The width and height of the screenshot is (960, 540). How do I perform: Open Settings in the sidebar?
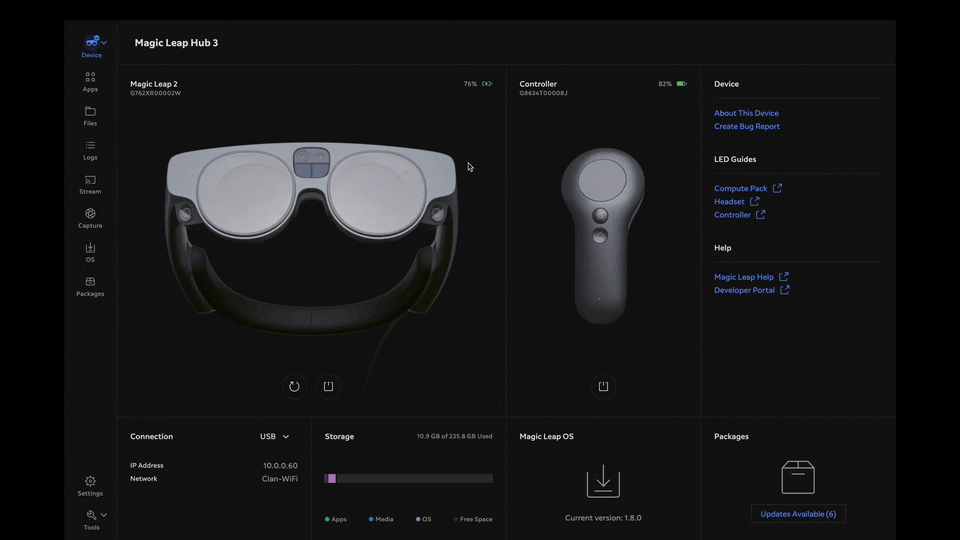click(x=90, y=486)
